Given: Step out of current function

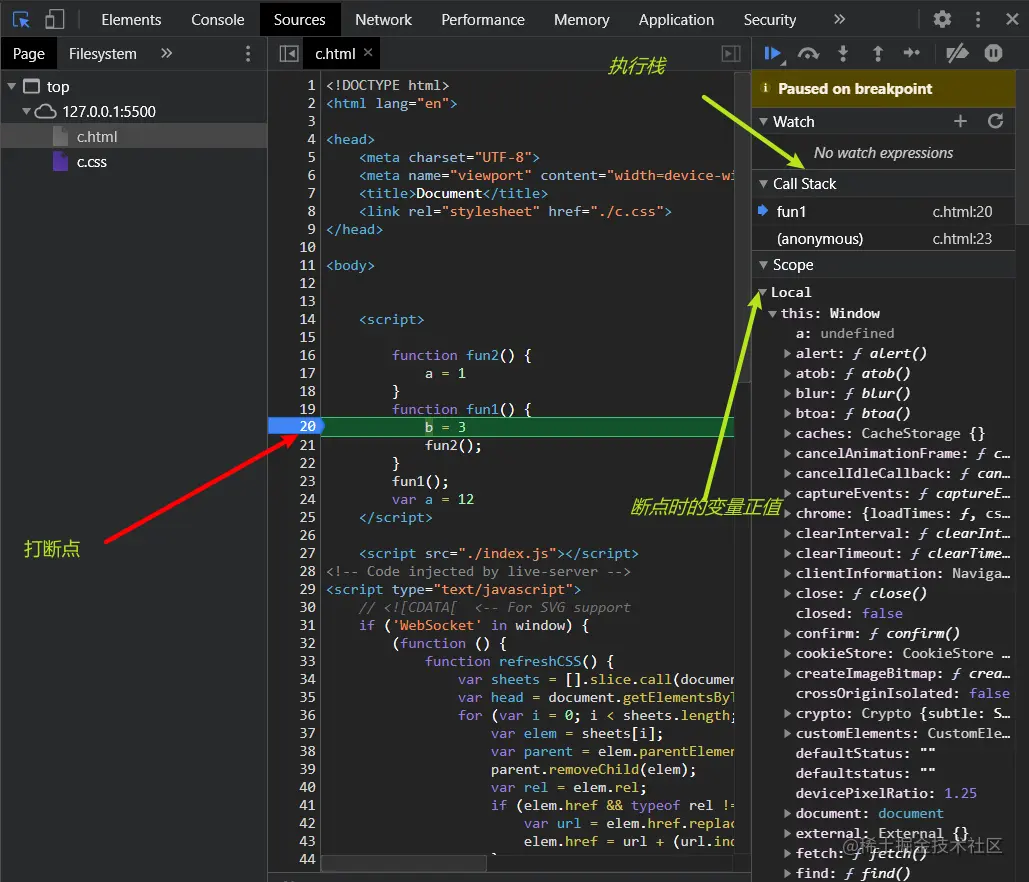Looking at the screenshot, I should point(877,54).
